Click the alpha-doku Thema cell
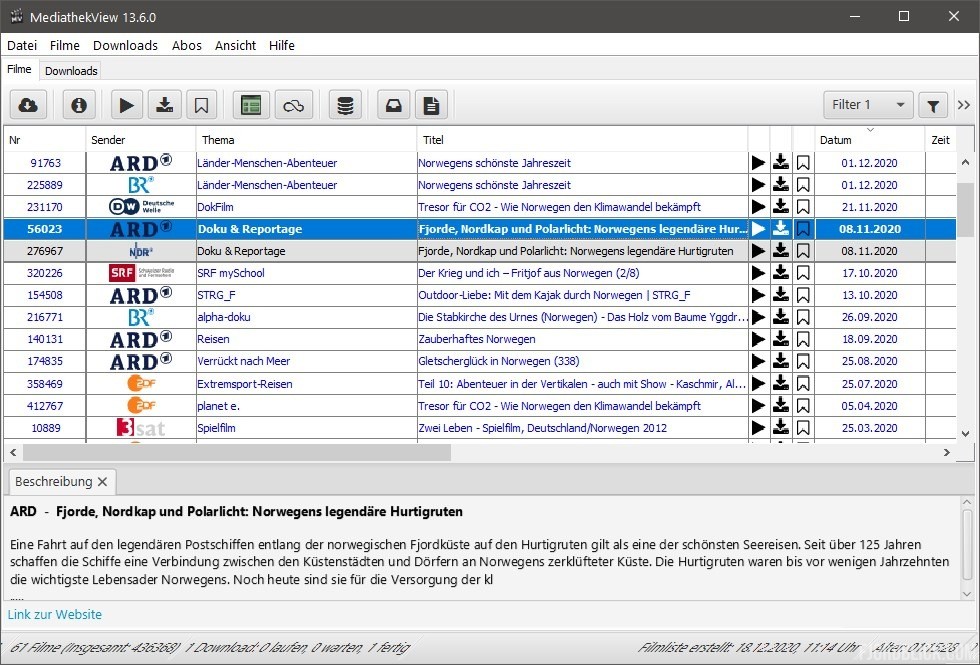Image resolution: width=980 pixels, height=665 pixels. 306,317
